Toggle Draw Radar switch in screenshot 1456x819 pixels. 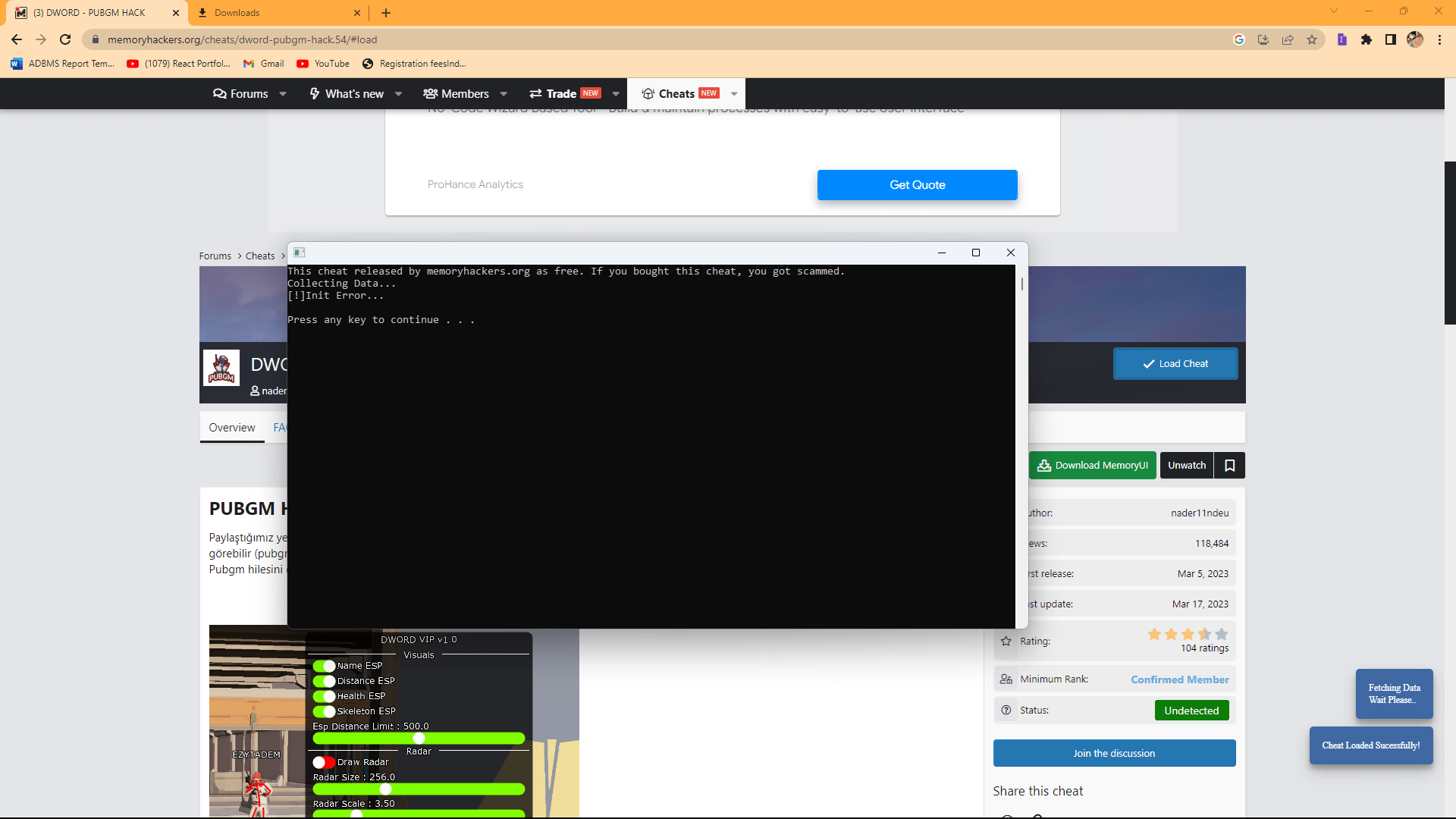(324, 762)
